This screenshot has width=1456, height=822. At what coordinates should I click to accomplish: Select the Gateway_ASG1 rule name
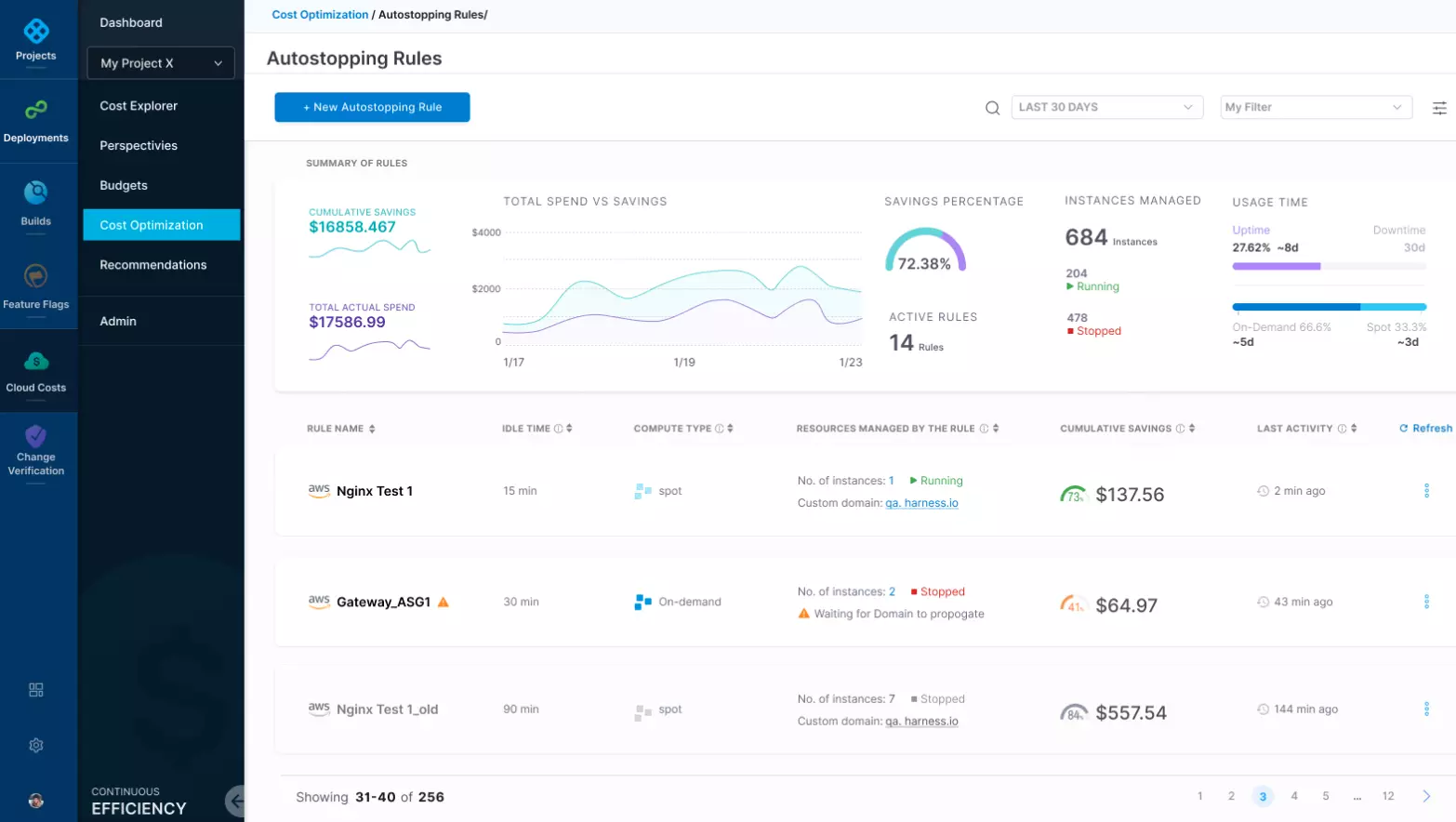click(x=383, y=603)
